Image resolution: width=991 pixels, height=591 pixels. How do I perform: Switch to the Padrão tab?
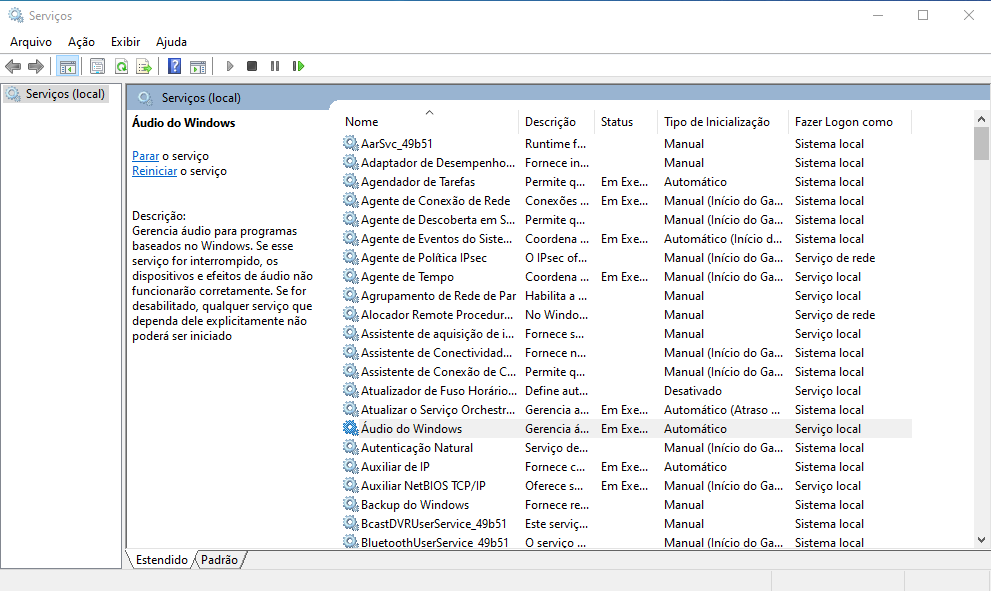click(x=219, y=559)
